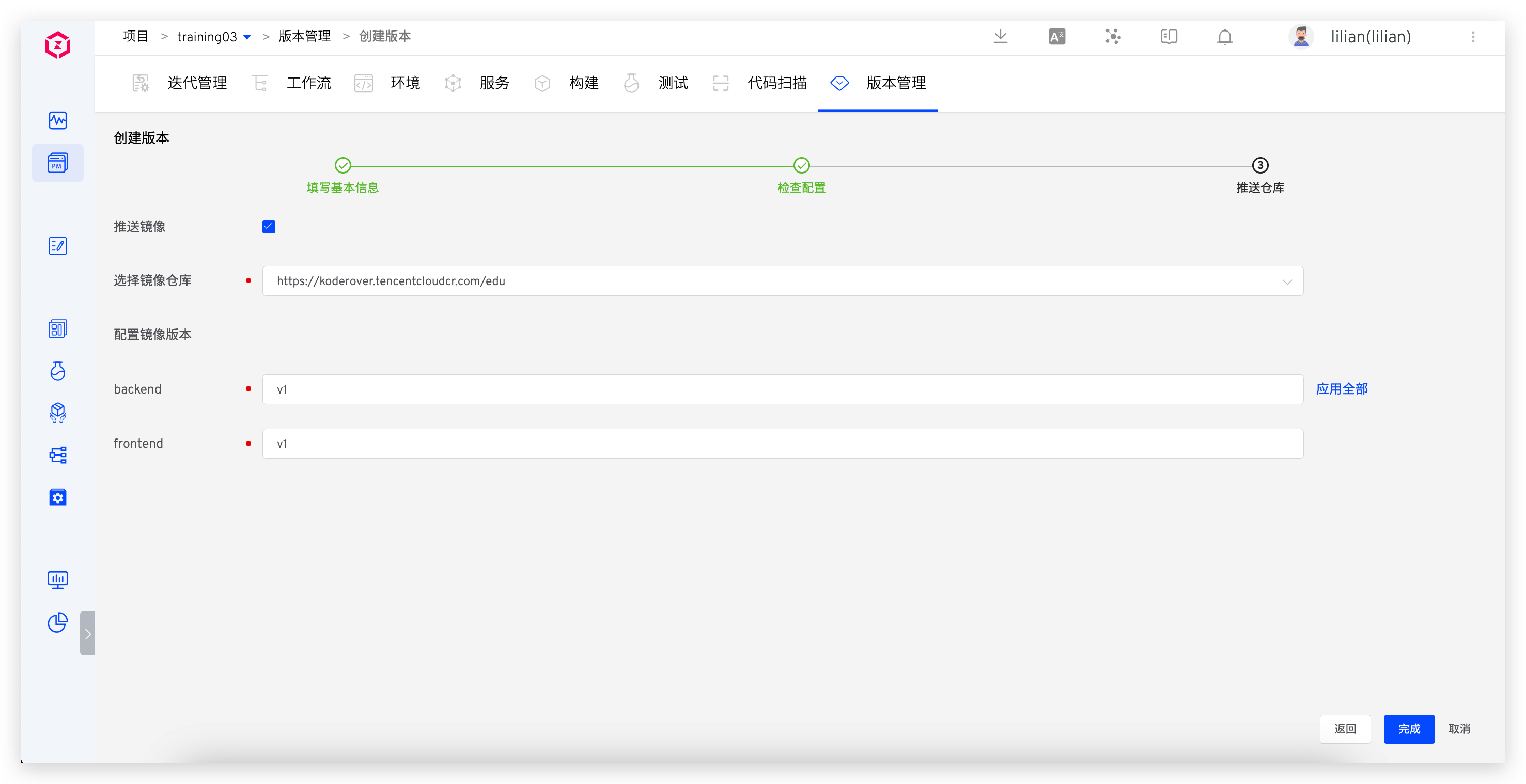Open the PM project sidebar icon
This screenshot has width=1526, height=784.
click(57, 163)
